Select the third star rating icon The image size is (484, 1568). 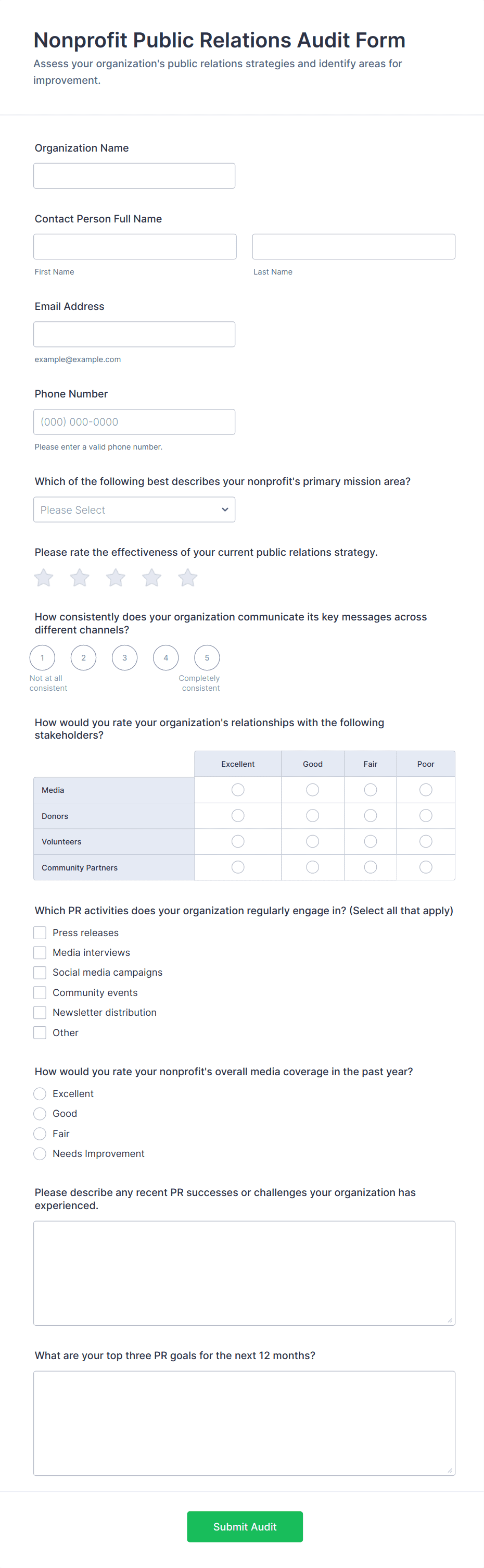pos(116,577)
